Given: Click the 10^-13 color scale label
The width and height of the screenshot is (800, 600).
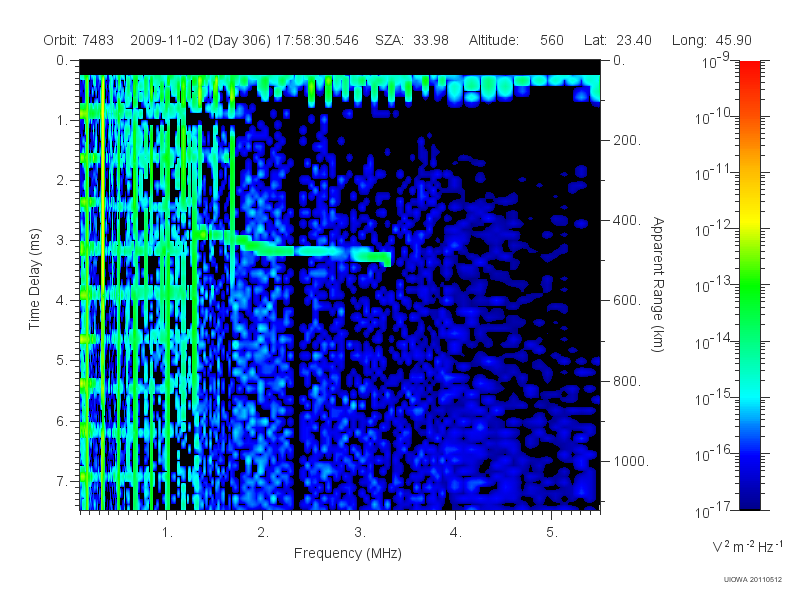Looking at the screenshot, I should pyautogui.click(x=714, y=285).
